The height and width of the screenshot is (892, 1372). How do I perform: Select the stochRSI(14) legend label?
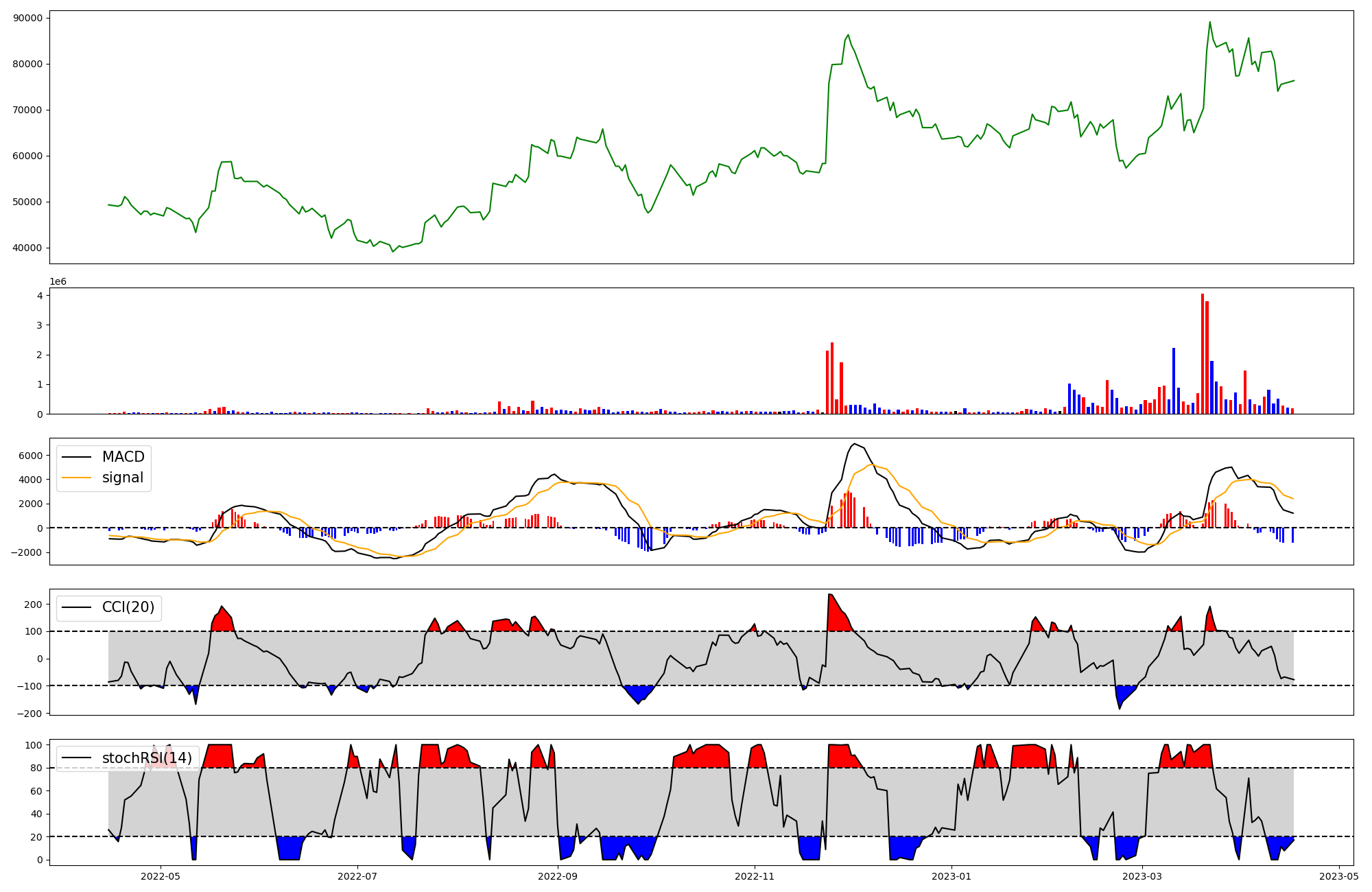pos(147,758)
